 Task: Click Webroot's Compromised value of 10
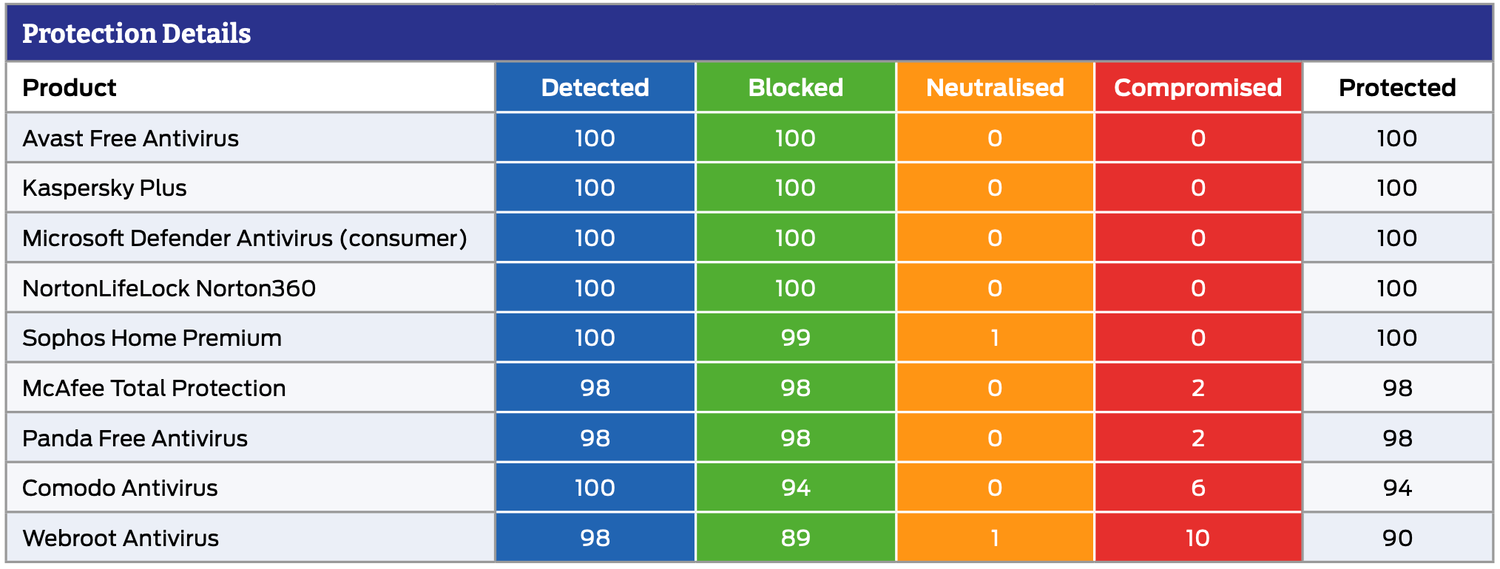(1198, 538)
